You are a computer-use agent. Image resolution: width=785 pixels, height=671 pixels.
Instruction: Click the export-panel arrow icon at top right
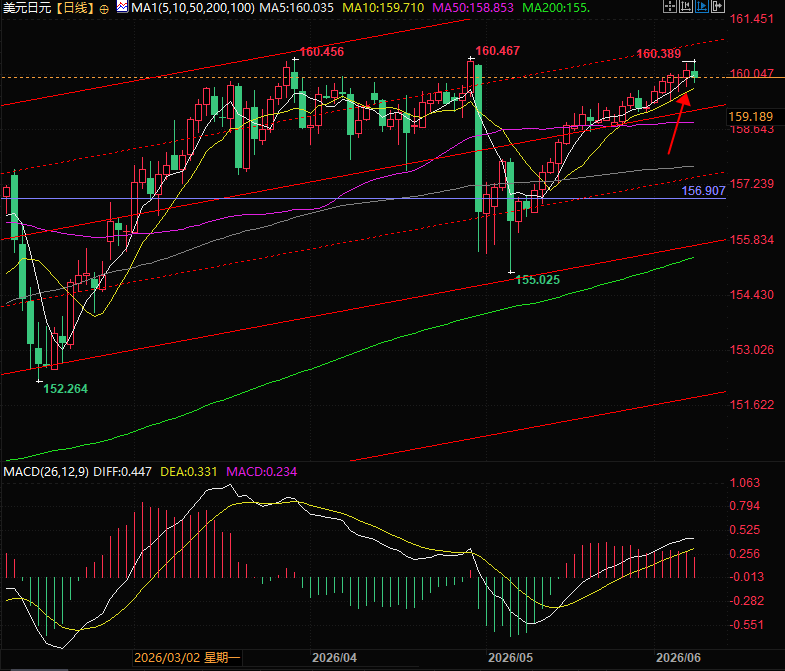[717, 7]
